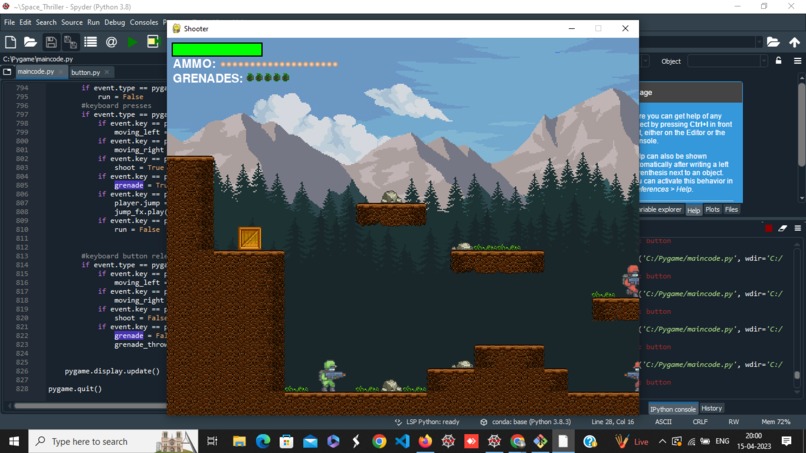This screenshot has height=453, width=806.
Task: Run current cell toolbar icon
Action: pos(153,42)
